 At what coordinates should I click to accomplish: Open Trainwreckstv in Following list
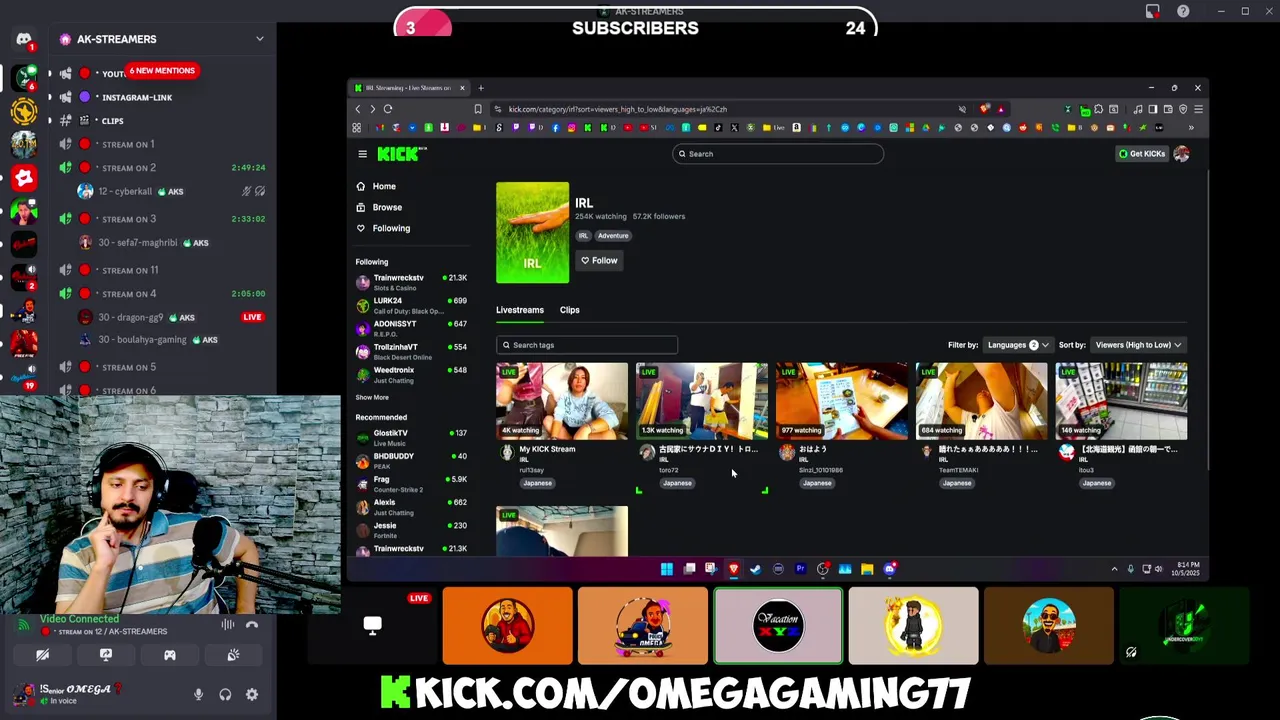click(x=412, y=281)
